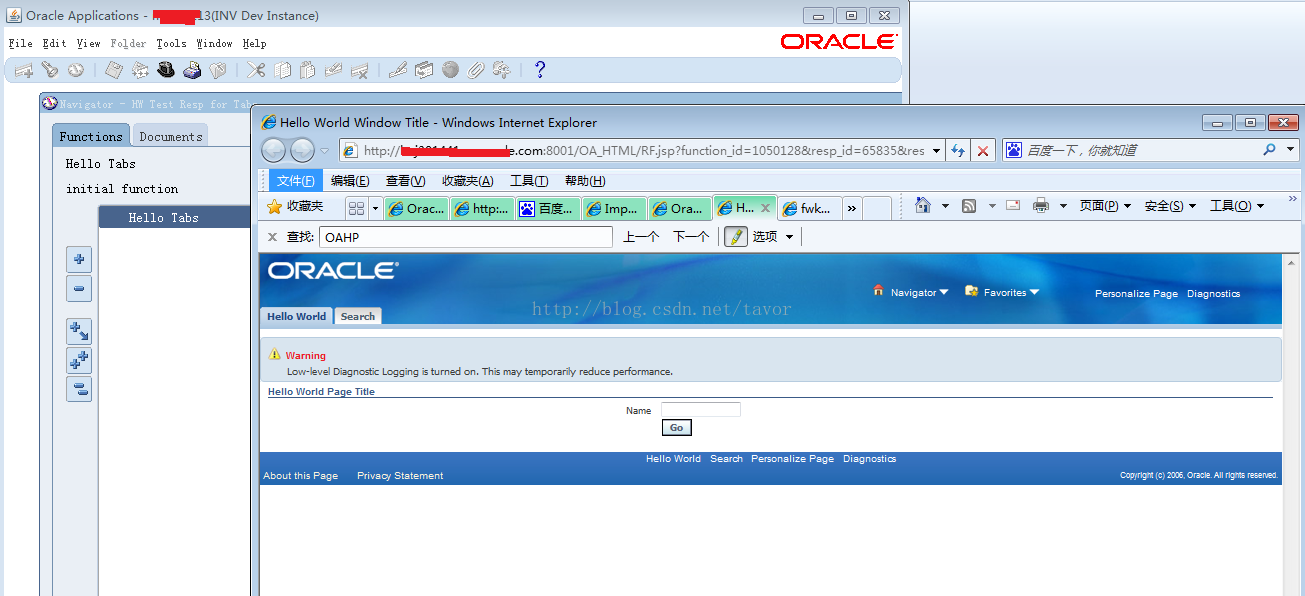Click the Zoom icon in Oracle toolbar
1305x596 pixels.
click(x=424, y=70)
